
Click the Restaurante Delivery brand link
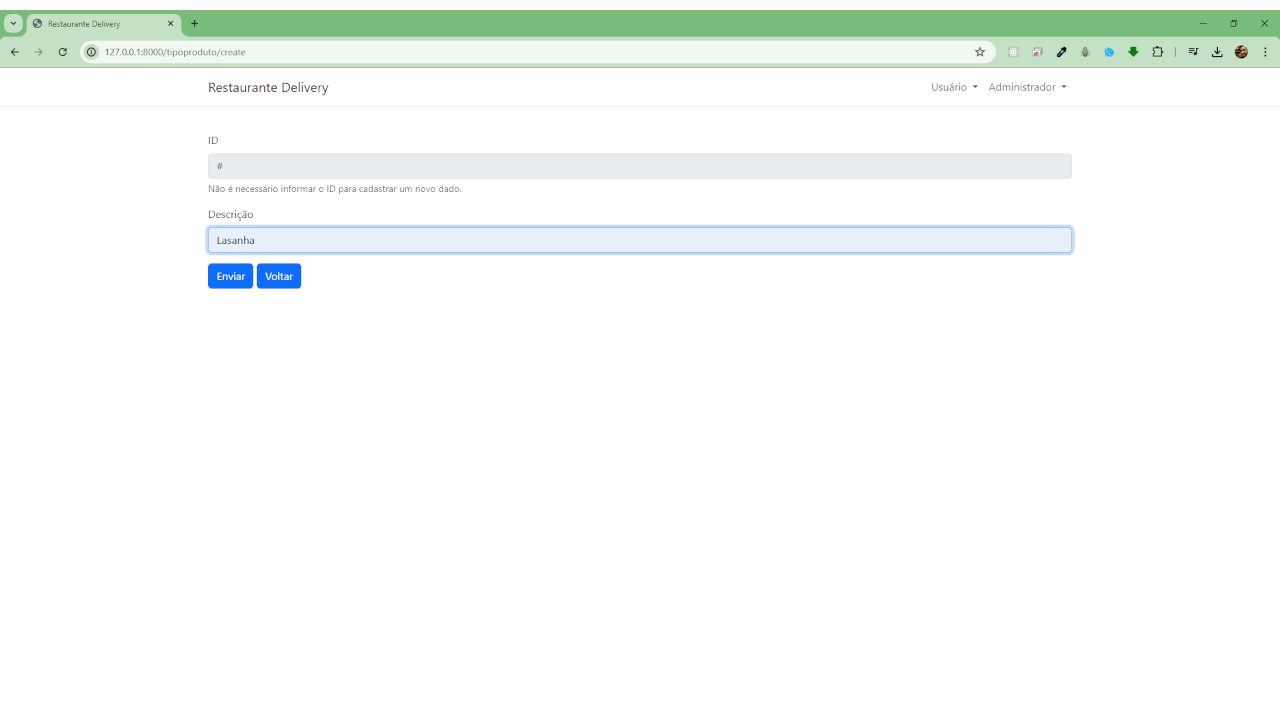tap(268, 88)
